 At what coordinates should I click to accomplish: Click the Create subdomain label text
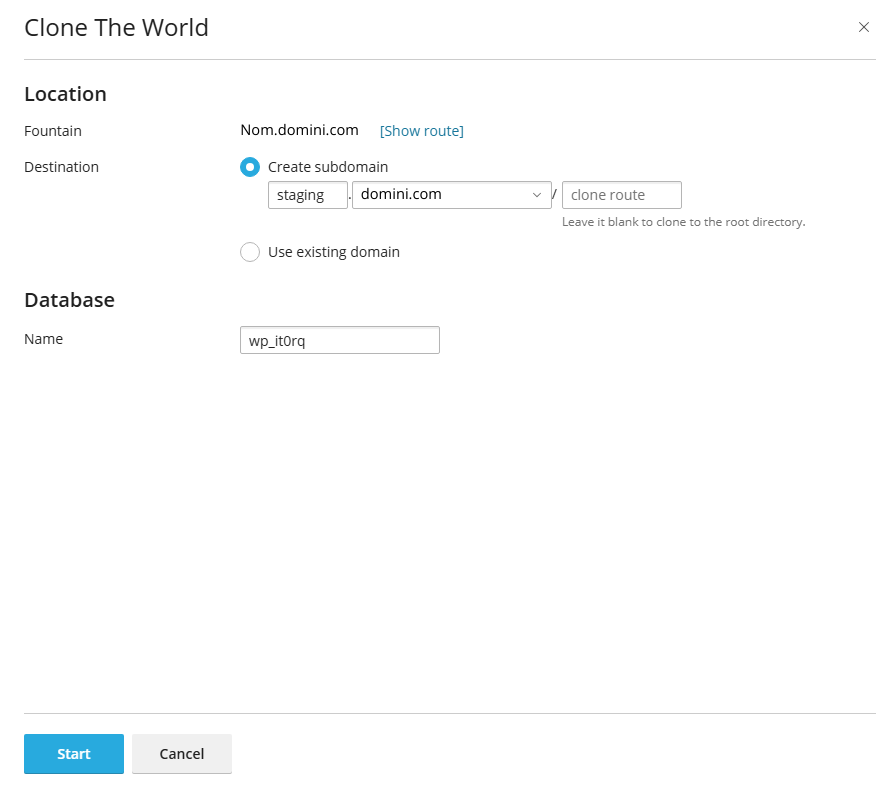[328, 167]
